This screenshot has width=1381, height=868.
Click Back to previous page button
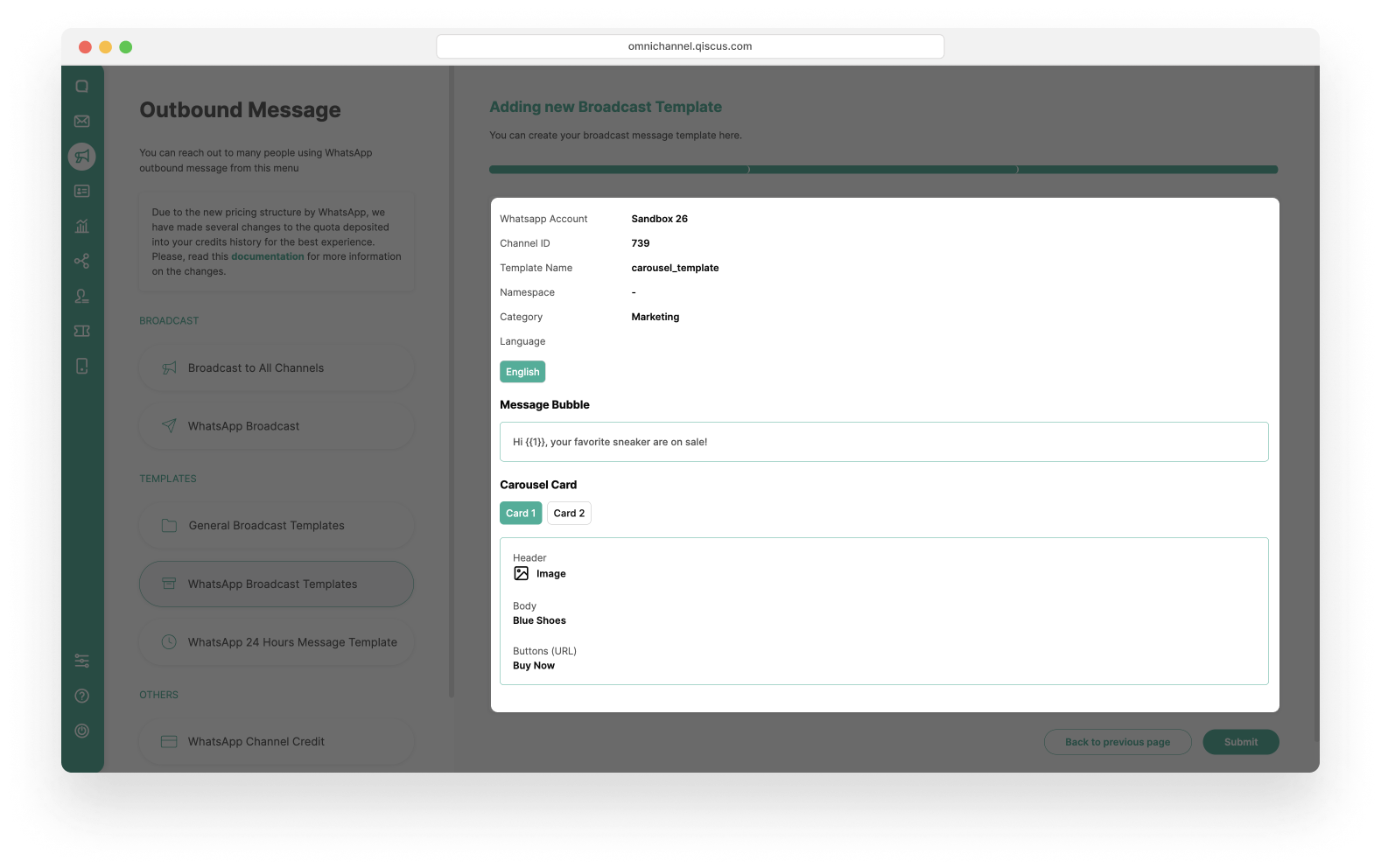tap(1118, 742)
